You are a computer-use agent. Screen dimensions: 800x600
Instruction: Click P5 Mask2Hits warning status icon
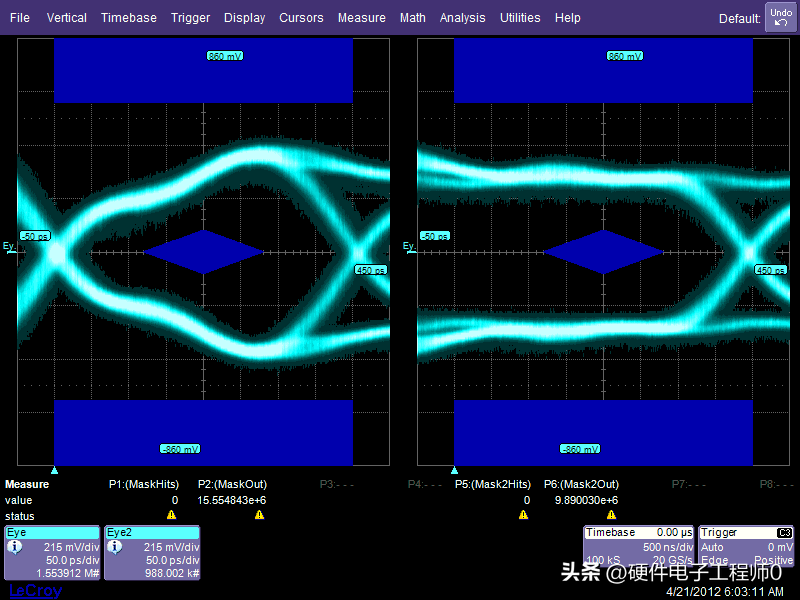tap(523, 515)
